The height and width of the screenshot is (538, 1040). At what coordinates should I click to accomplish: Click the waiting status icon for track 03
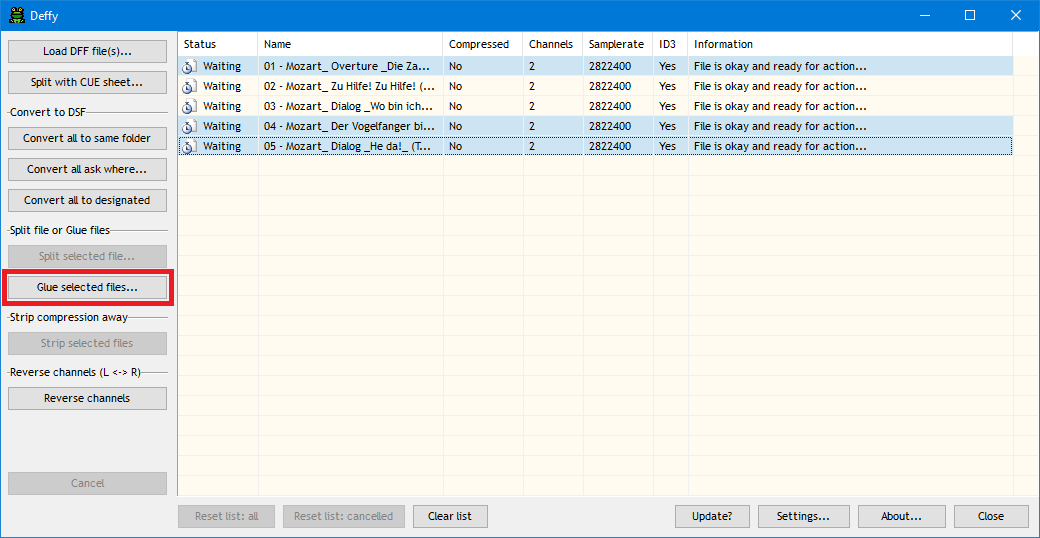189,107
